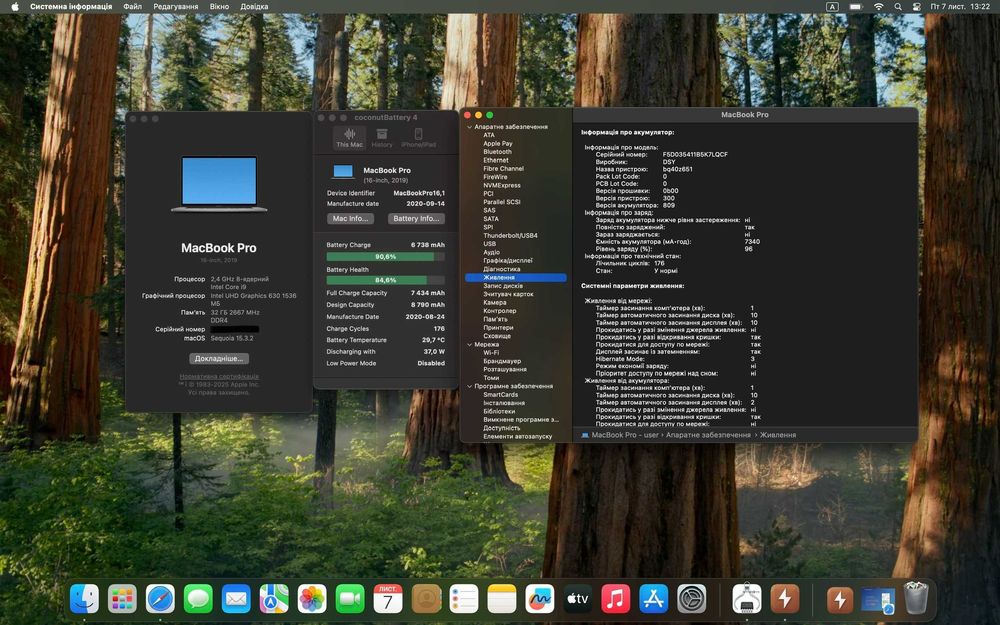Open Photos from the Dock
Screen dimensions: 1000x625
tap(312, 599)
